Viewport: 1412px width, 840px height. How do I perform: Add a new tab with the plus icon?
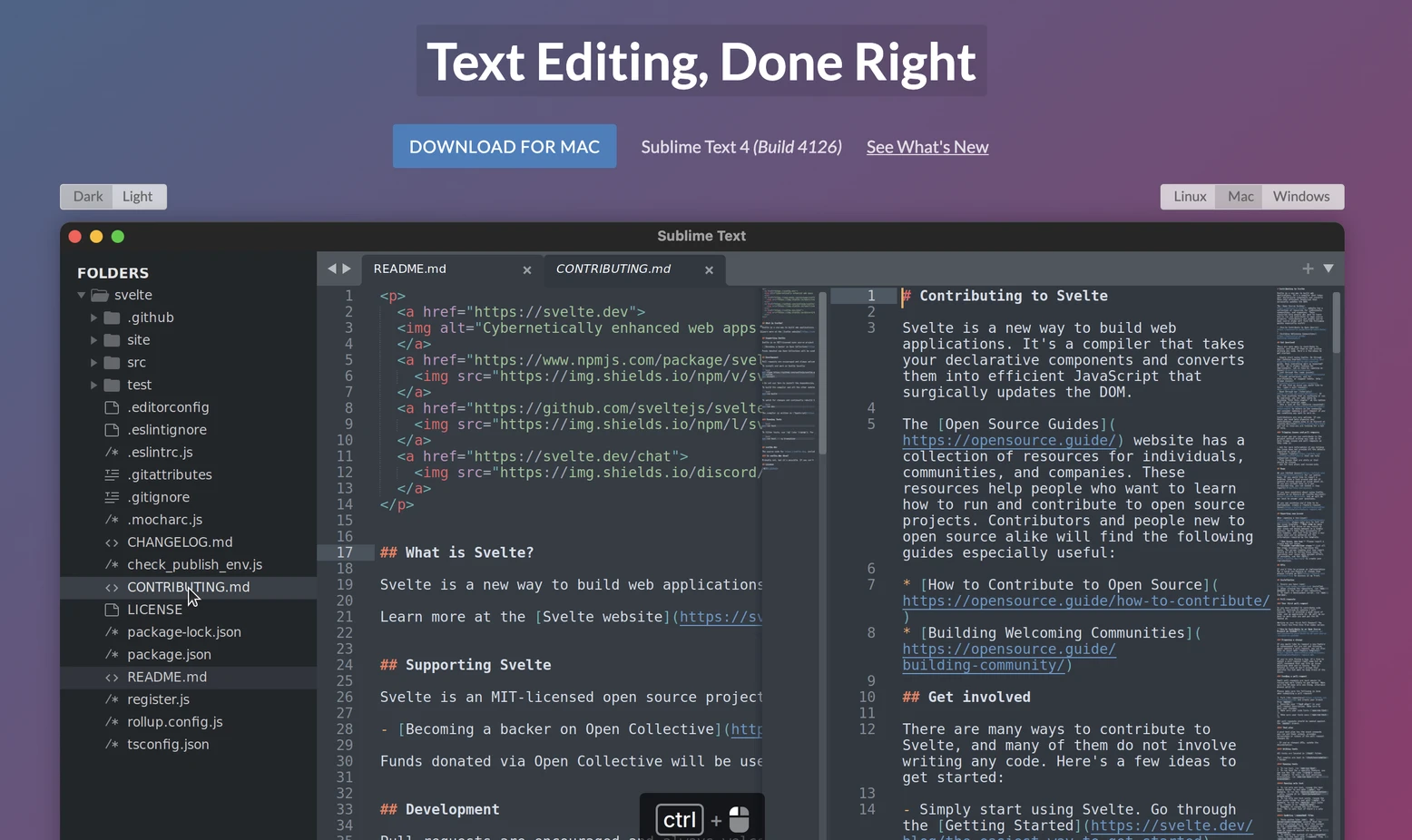(x=1308, y=269)
